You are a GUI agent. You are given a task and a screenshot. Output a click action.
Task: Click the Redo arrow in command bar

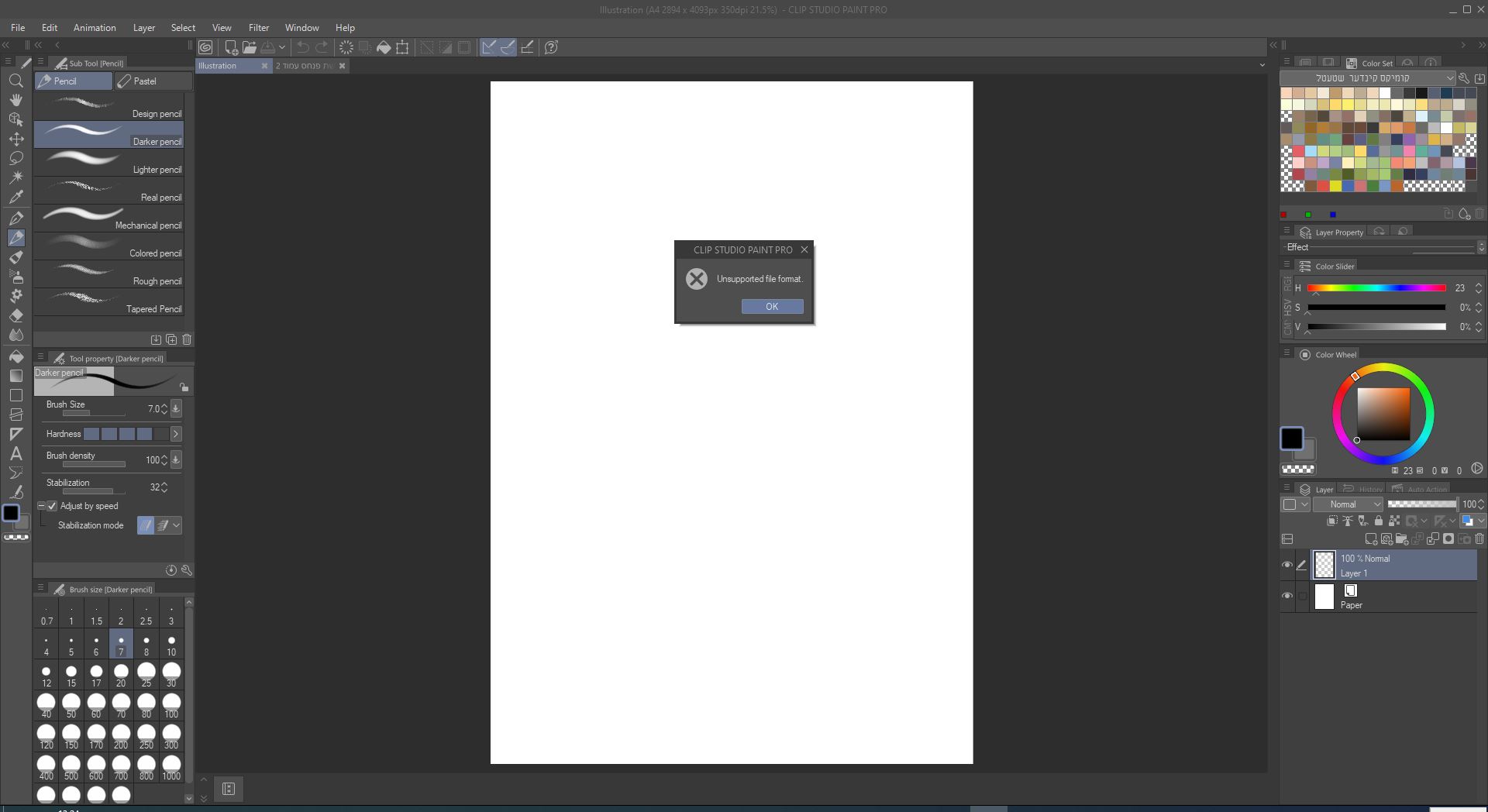(x=322, y=47)
